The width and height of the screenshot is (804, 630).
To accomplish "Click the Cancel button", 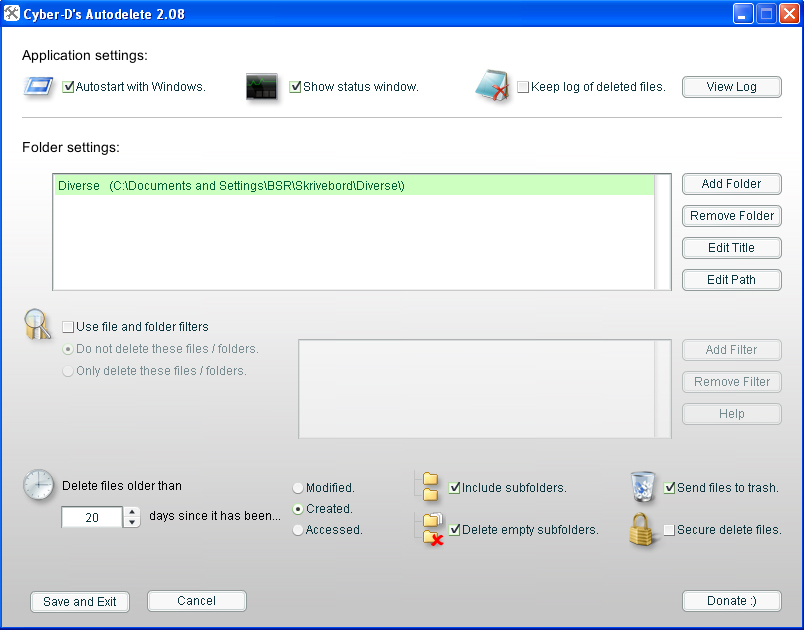I will click(197, 601).
